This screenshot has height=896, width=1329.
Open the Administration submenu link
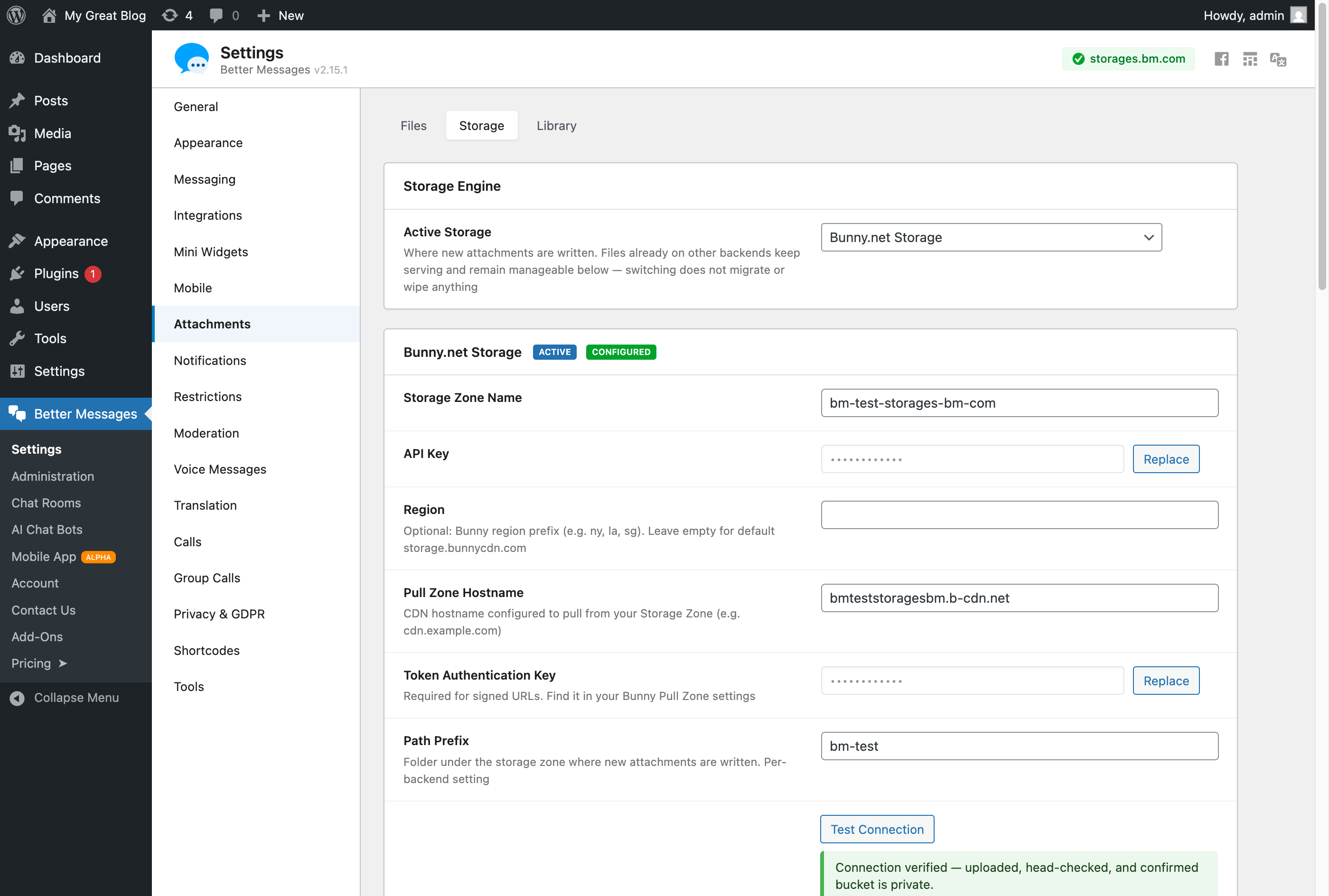point(53,476)
